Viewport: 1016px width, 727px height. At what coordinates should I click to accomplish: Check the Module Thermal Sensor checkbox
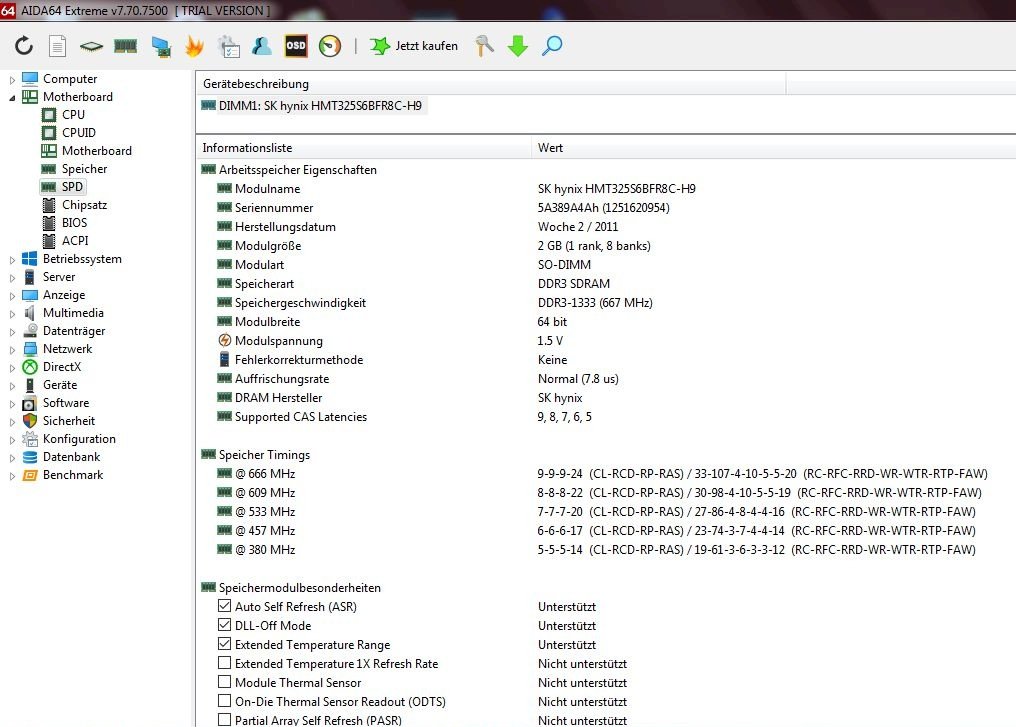[x=224, y=683]
